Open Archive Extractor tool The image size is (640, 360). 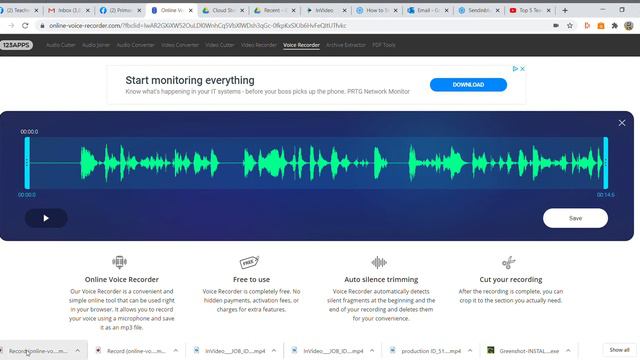346,45
